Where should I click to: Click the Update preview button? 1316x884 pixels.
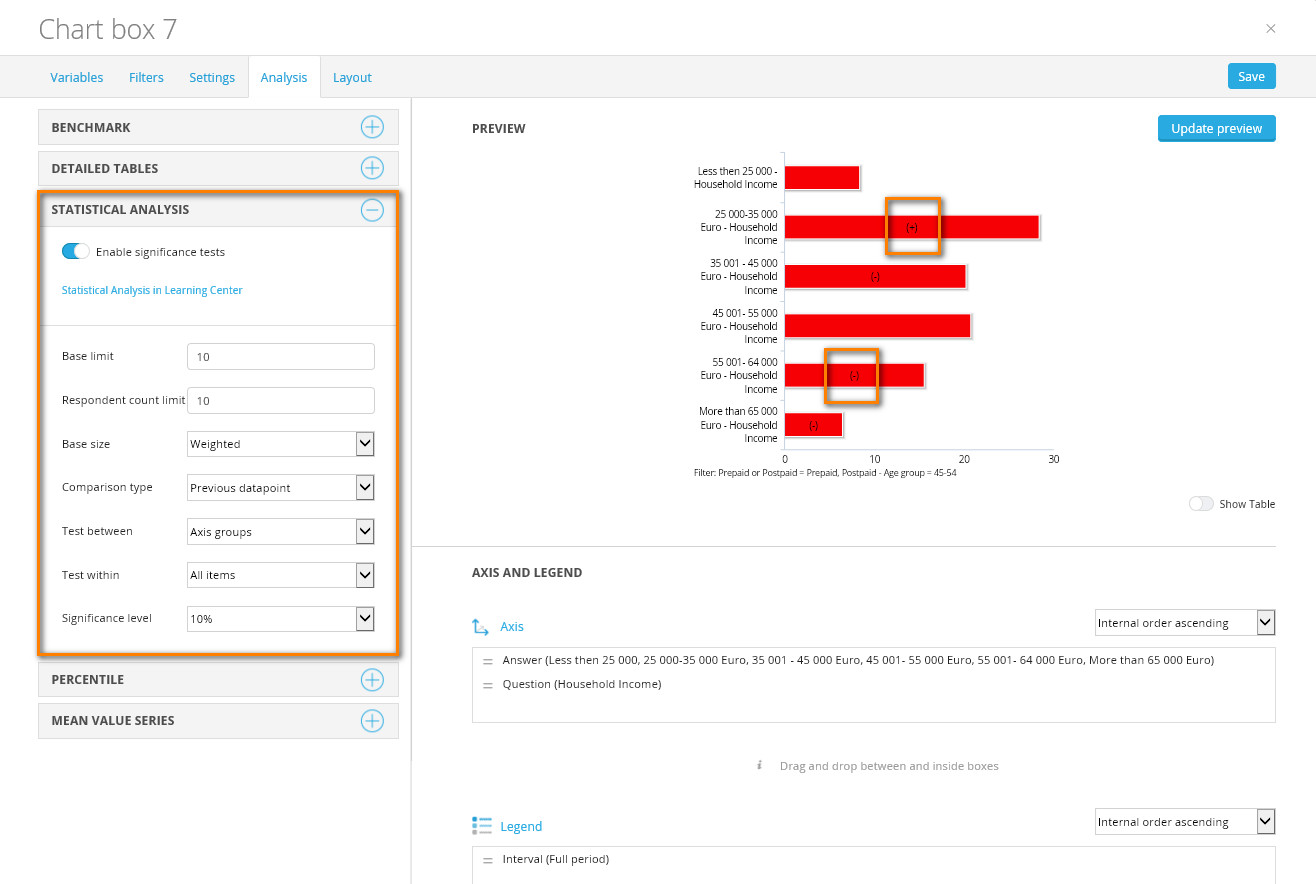(x=1216, y=128)
